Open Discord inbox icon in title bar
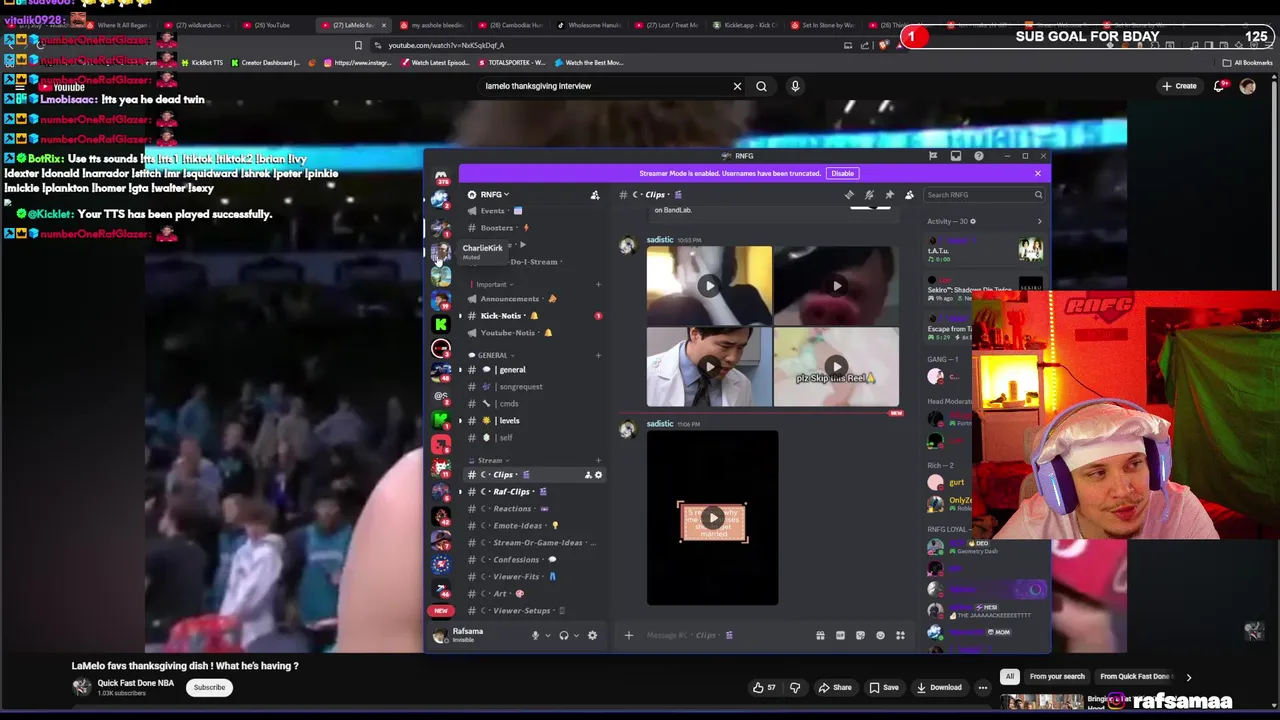This screenshot has height=720, width=1280. pyautogui.click(x=956, y=156)
